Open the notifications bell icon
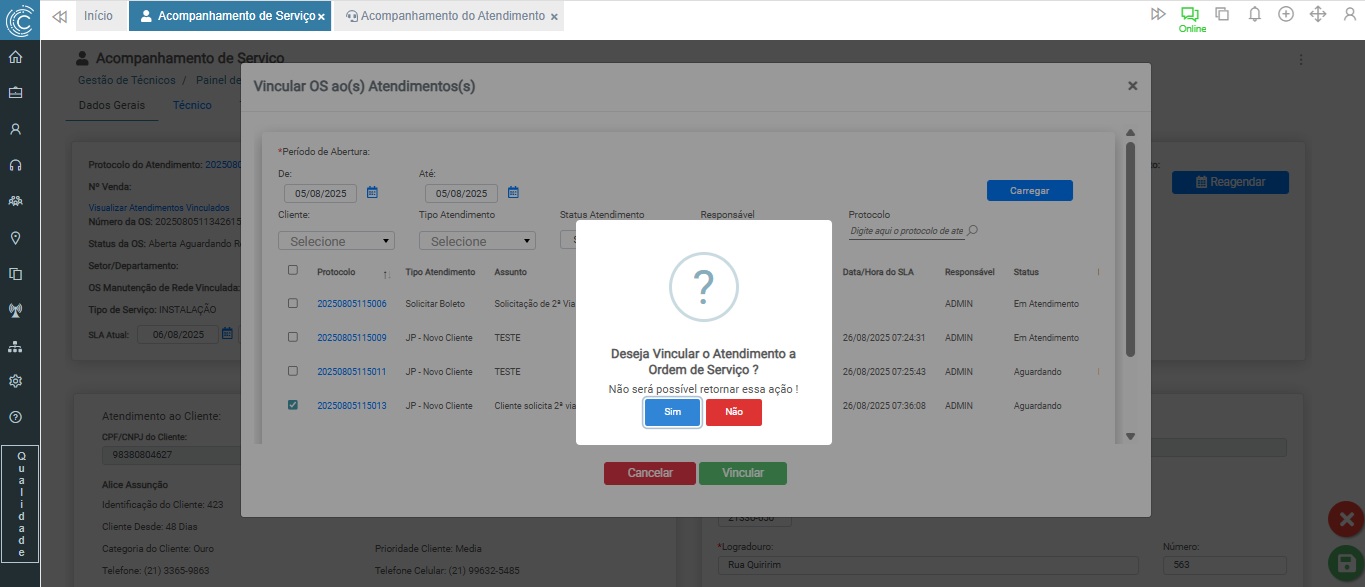This screenshot has height=587, width=1365. tap(1254, 14)
